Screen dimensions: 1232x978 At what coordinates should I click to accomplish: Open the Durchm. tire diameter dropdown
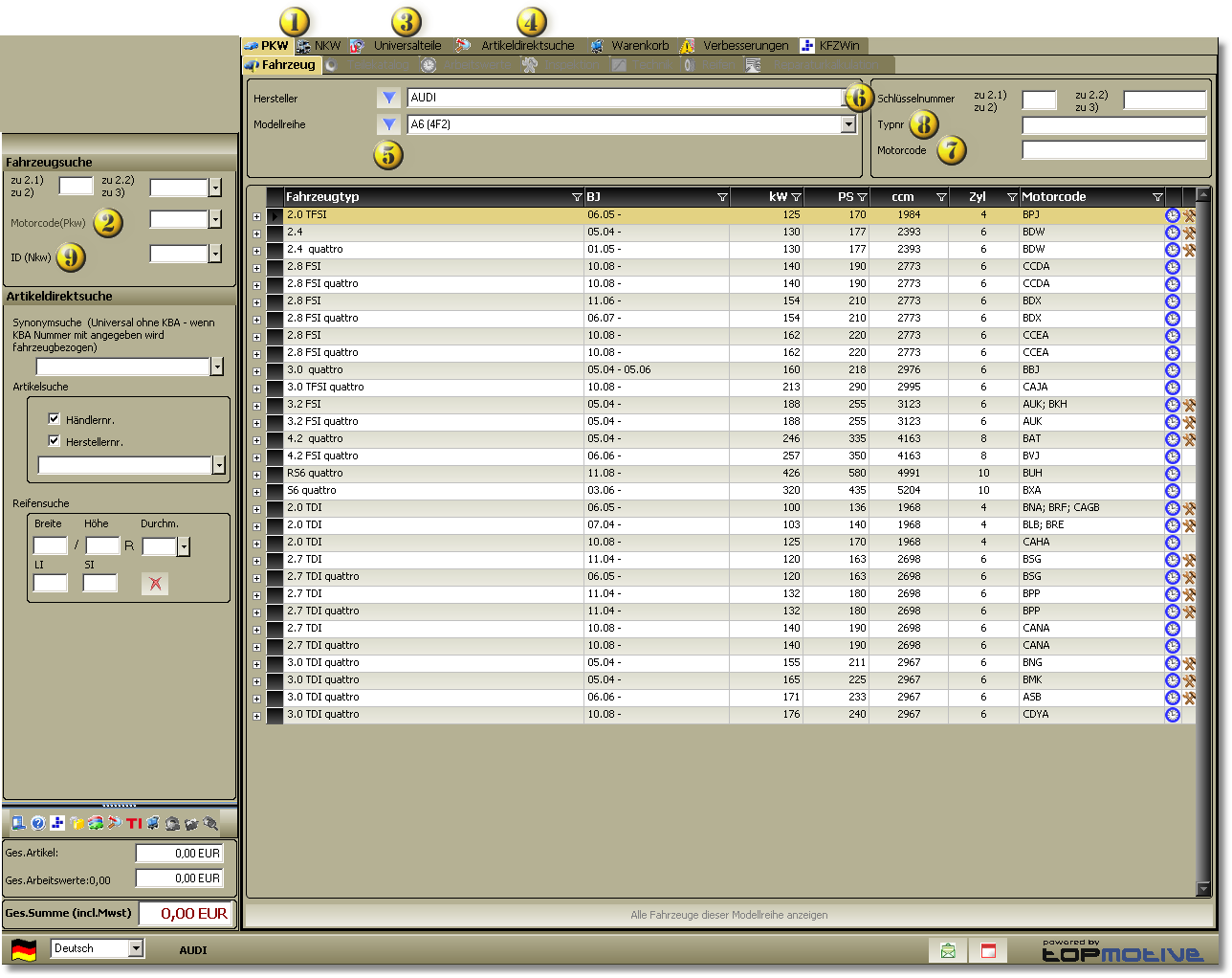click(x=184, y=546)
